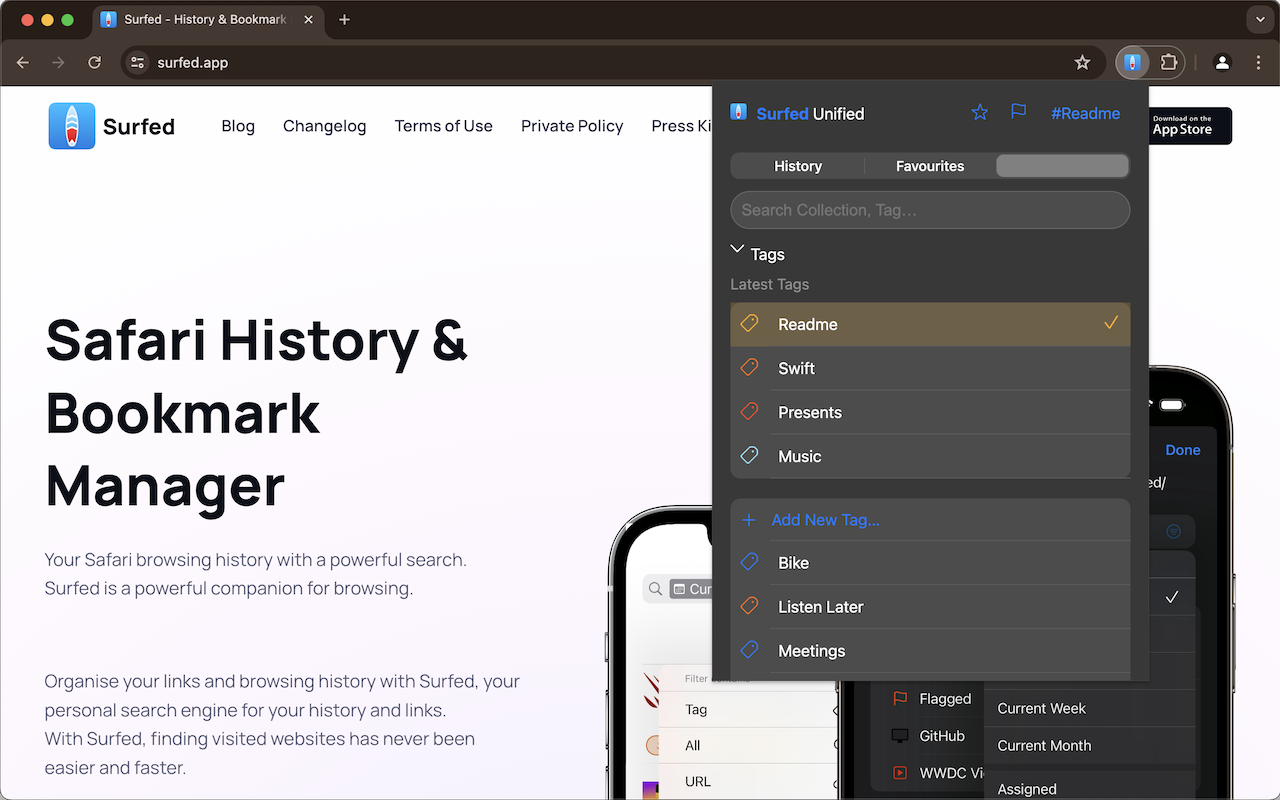Image resolution: width=1280 pixels, height=800 pixels.
Task: Click the Surfed surfboard logo on the website
Action: [72, 126]
